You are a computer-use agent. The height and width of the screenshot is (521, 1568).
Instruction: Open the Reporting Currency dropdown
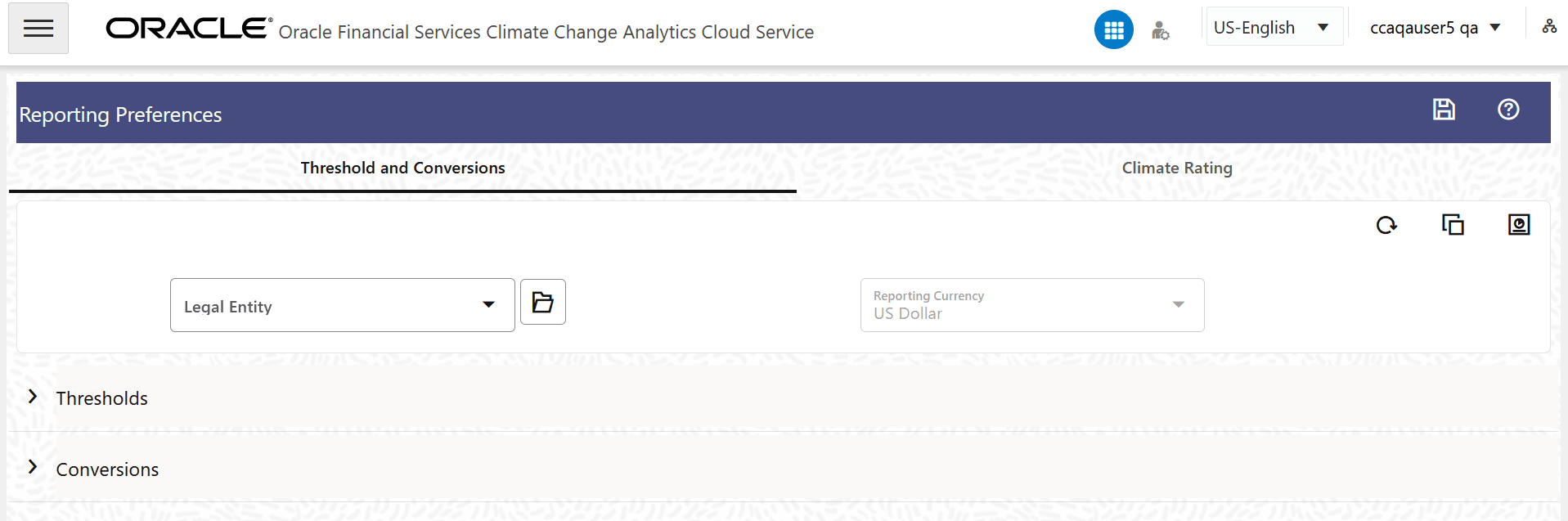coord(1178,304)
